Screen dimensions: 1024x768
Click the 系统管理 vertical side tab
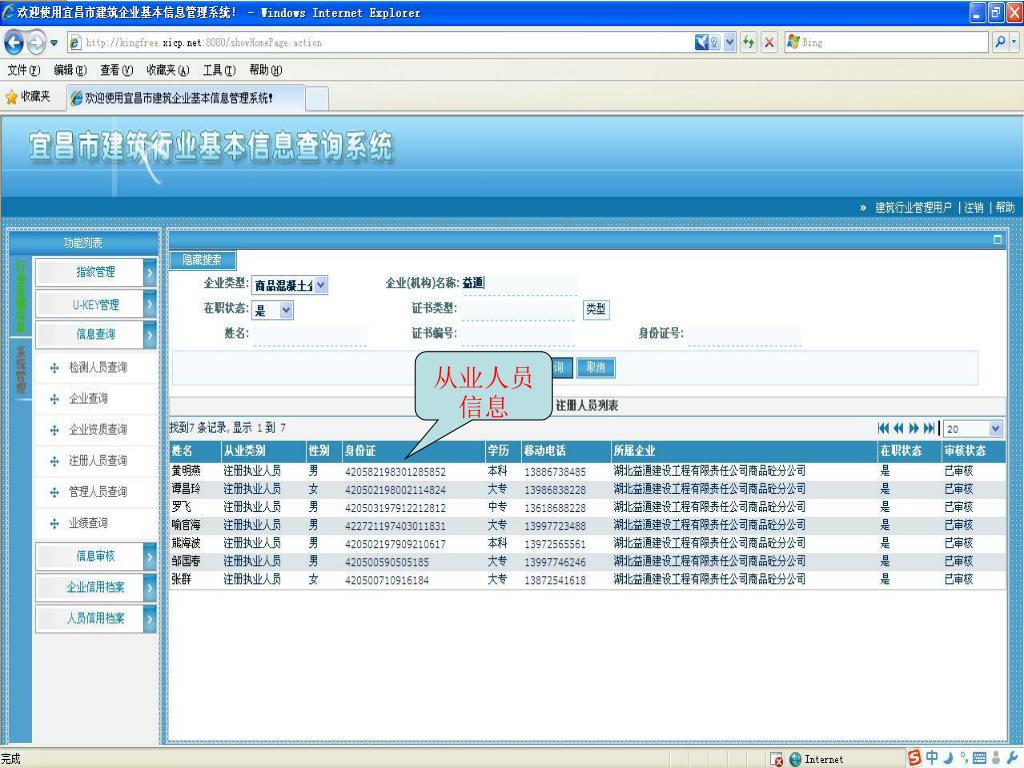pyautogui.click(x=21, y=370)
